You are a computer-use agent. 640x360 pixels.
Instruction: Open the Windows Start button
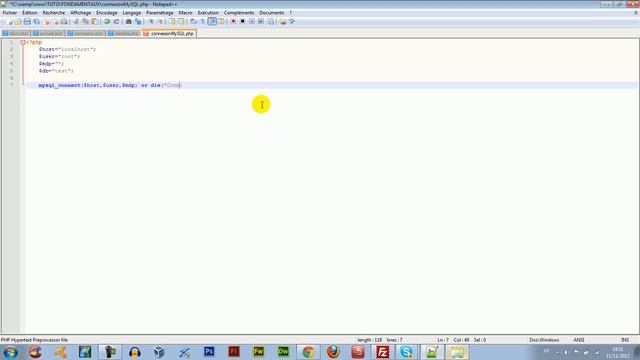[x=11, y=352]
